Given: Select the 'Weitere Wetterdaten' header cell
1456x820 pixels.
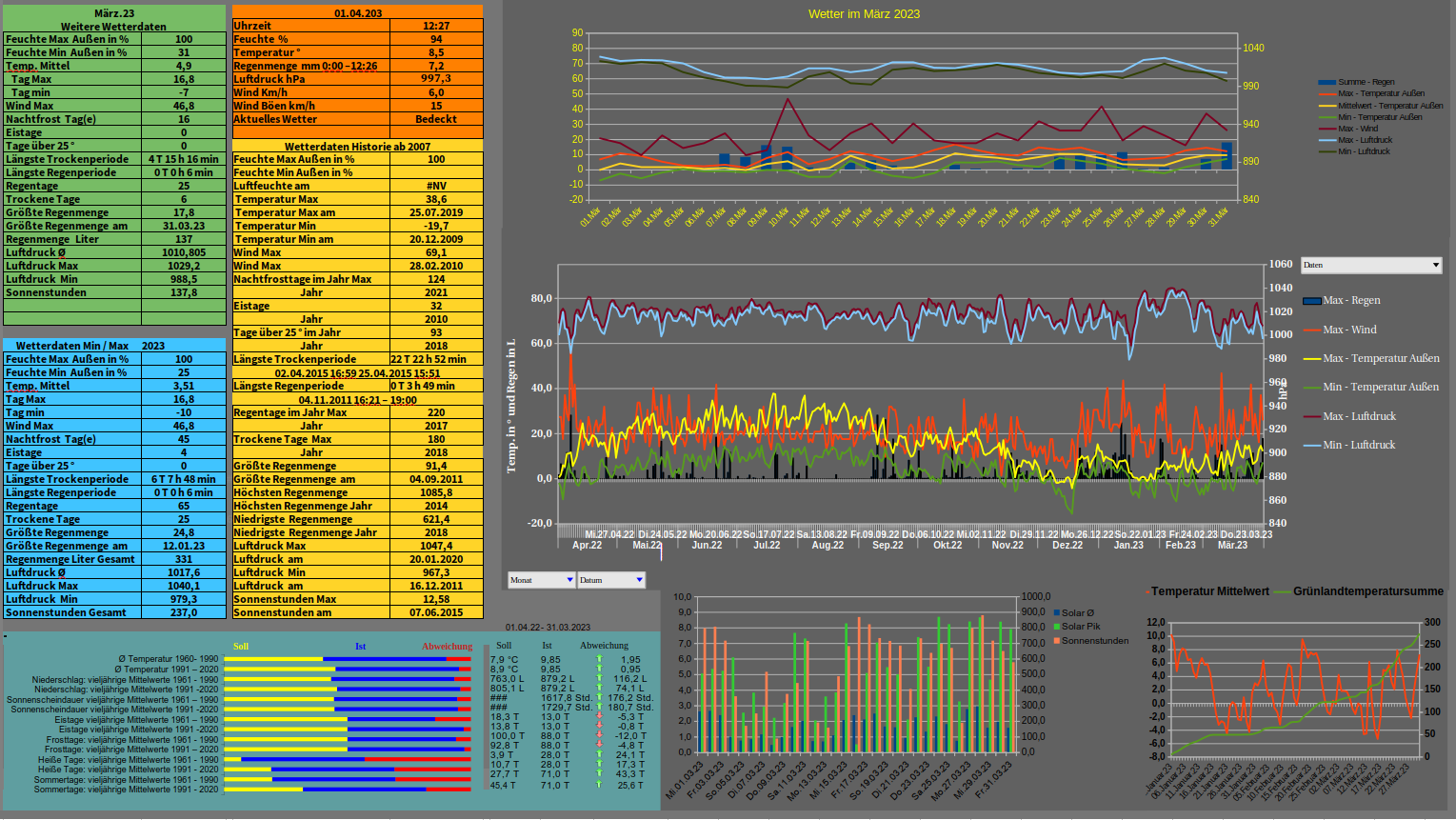Looking at the screenshot, I should coord(114,26).
